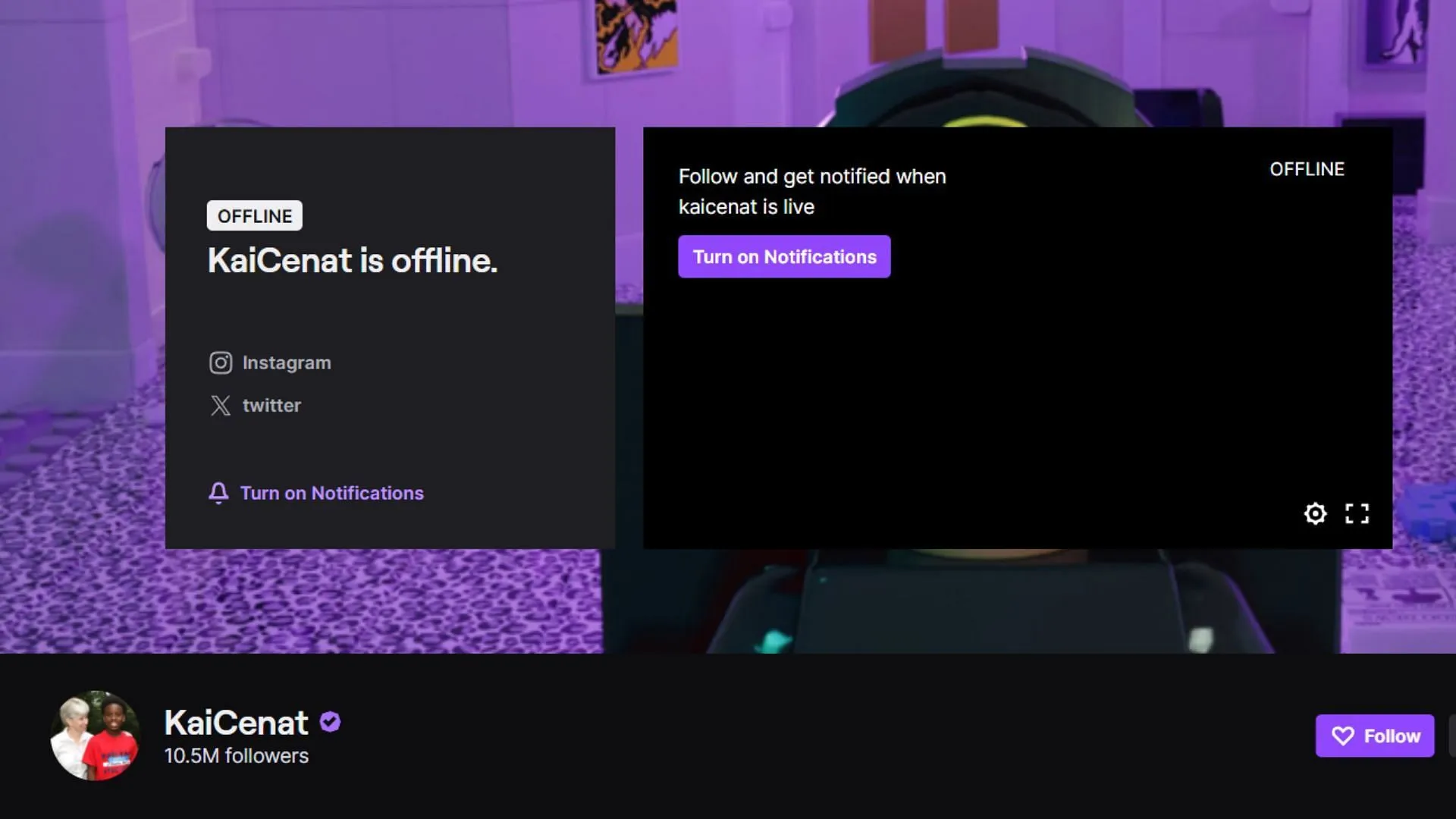Screen dimensions: 1456x819
Task: Click the OFFLINE label in the video player
Action: (1307, 169)
